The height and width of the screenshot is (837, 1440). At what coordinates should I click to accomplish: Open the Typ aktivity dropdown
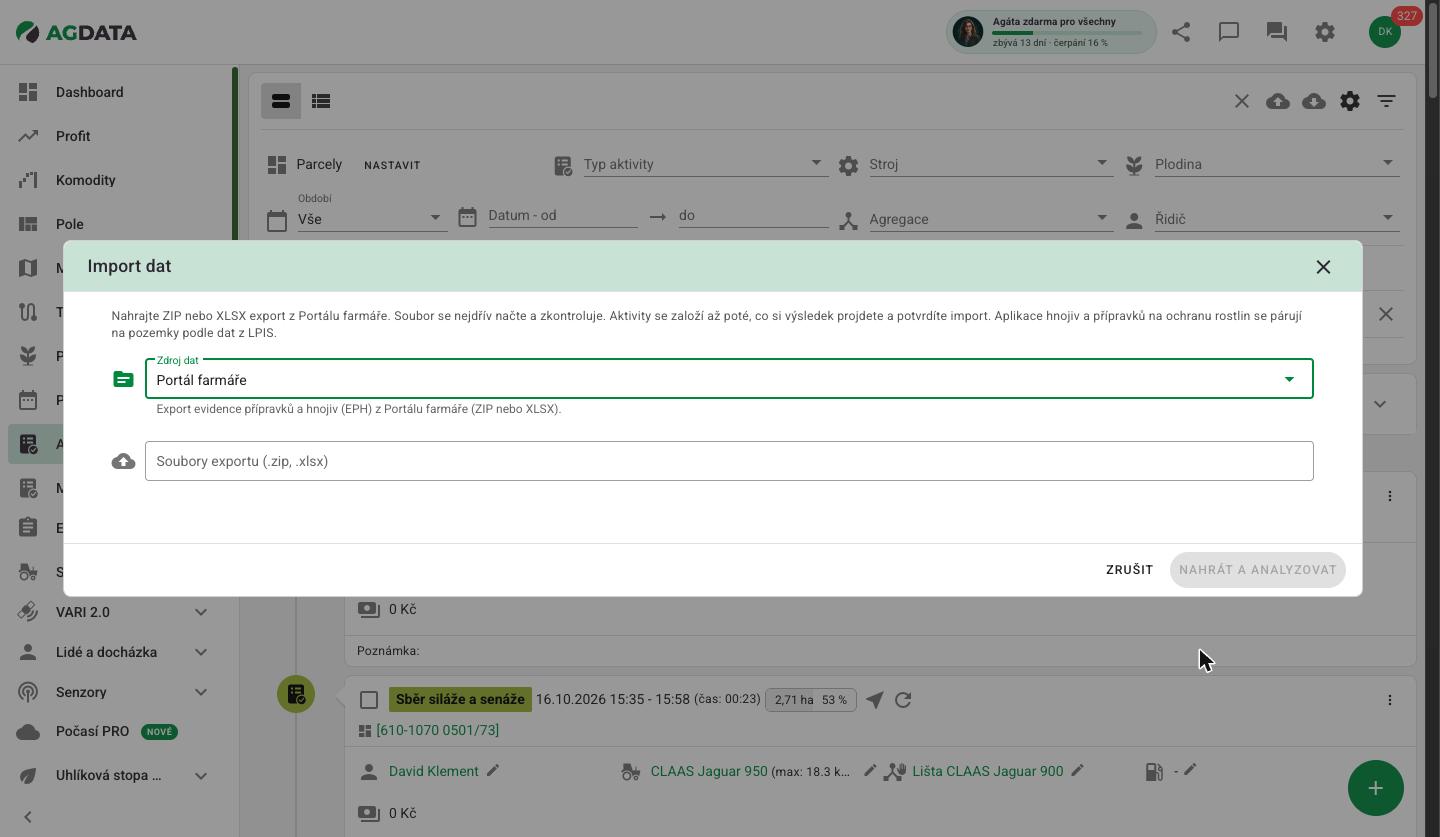[x=706, y=164]
